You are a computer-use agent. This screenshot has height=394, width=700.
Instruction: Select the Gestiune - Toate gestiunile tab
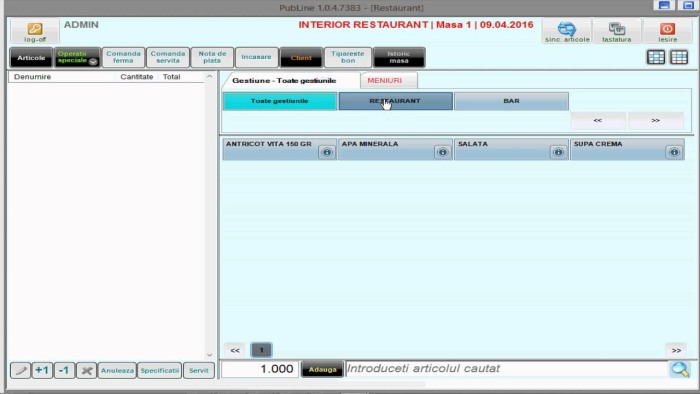pos(284,81)
